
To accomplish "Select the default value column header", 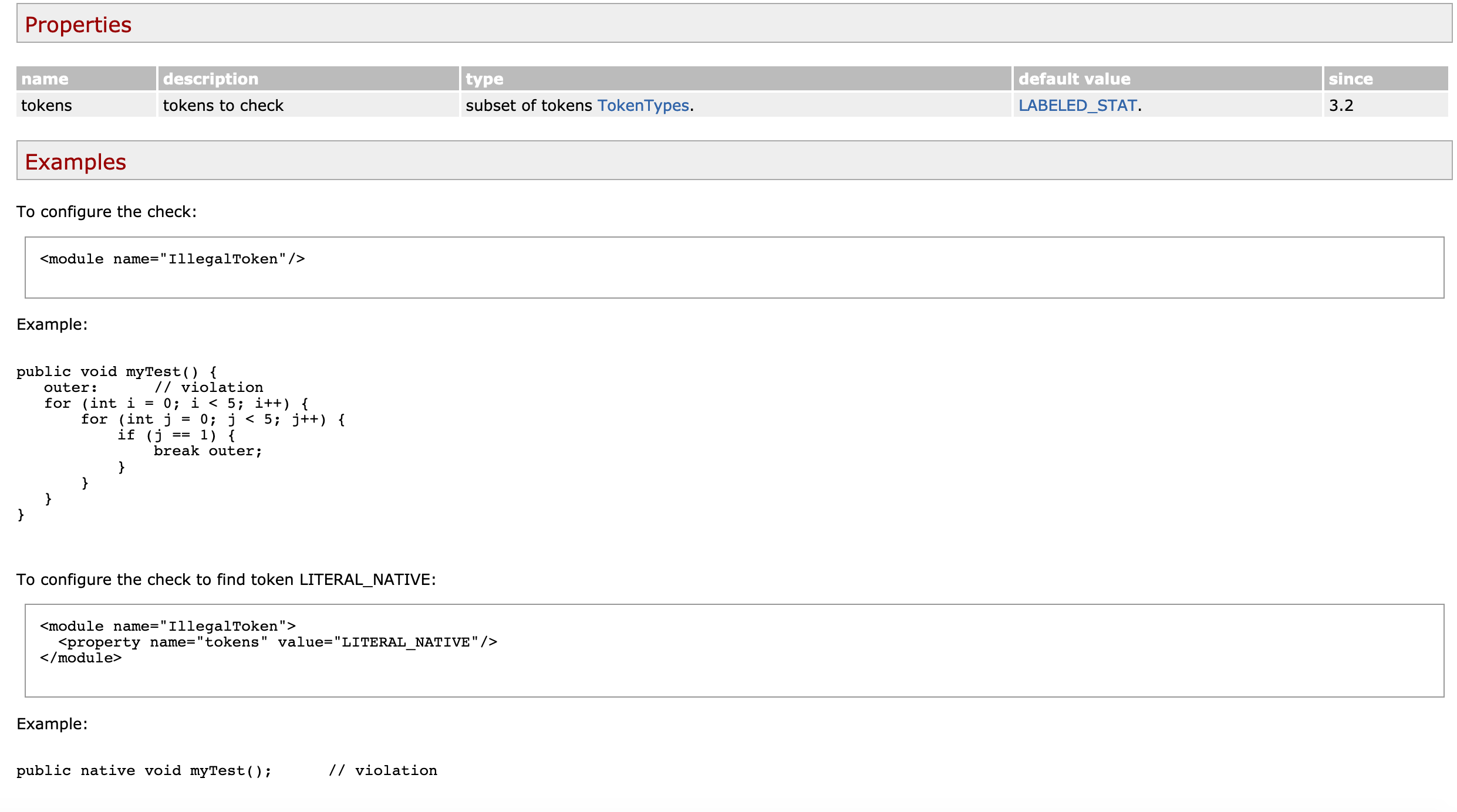I will click(1074, 78).
